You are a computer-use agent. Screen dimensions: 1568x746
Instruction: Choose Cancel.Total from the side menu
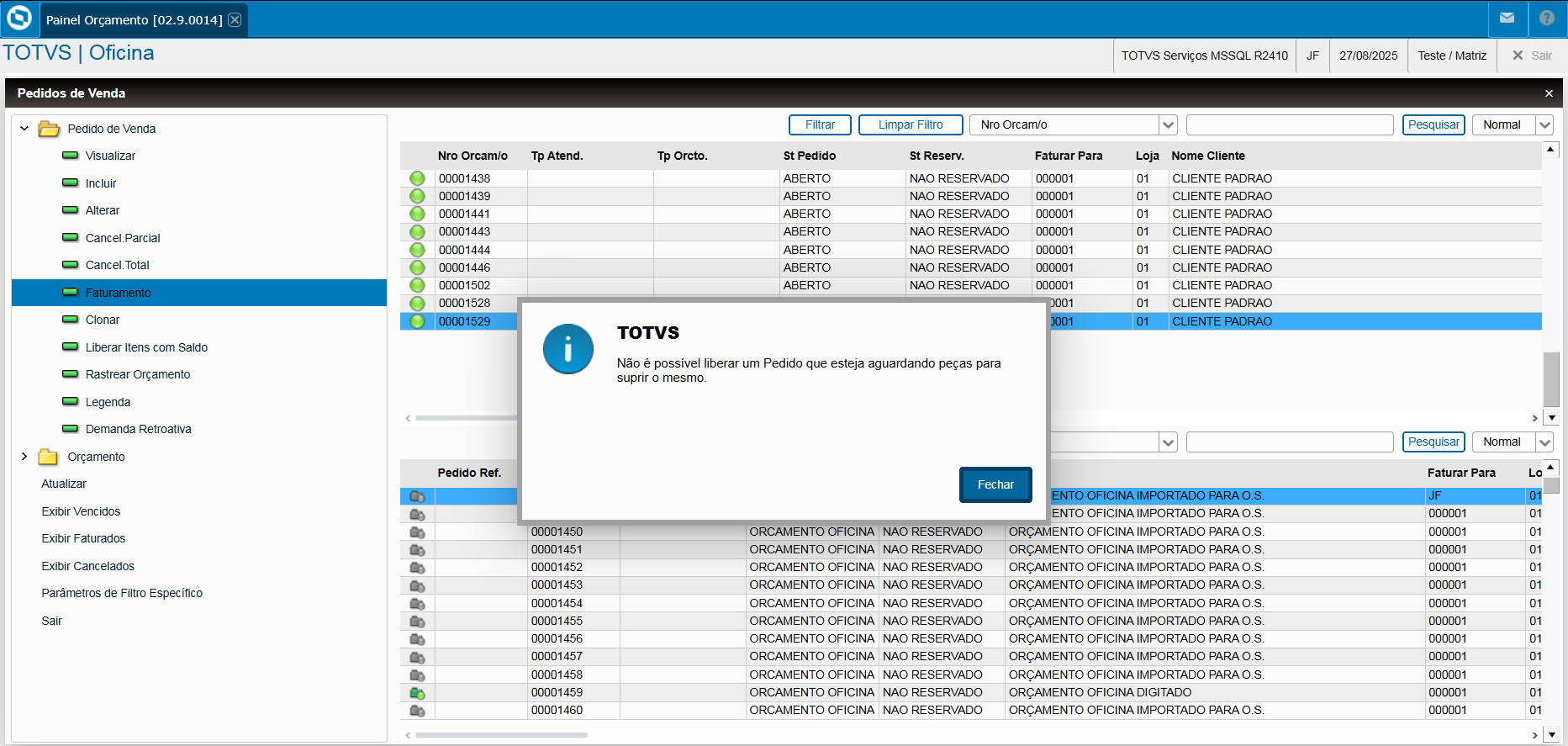tap(118, 265)
